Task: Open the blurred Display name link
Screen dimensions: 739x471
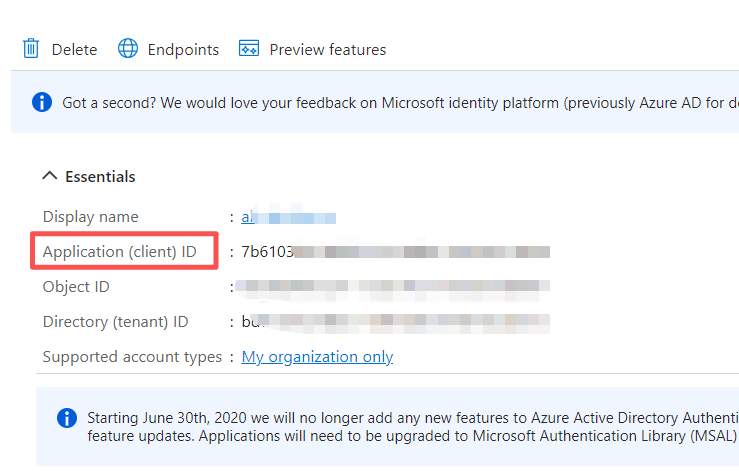Action: [x=288, y=217]
